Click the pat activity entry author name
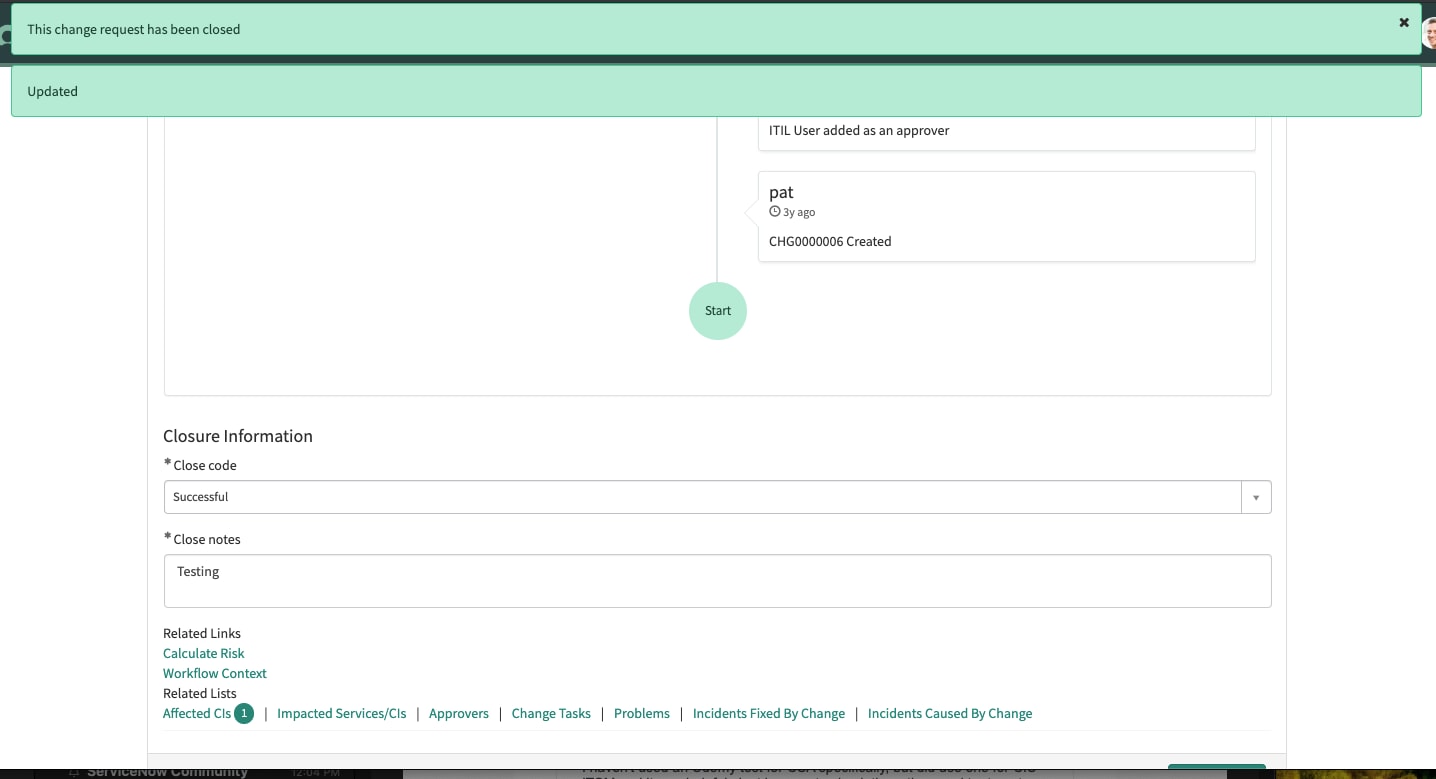Image resolution: width=1436 pixels, height=779 pixels. (x=781, y=192)
